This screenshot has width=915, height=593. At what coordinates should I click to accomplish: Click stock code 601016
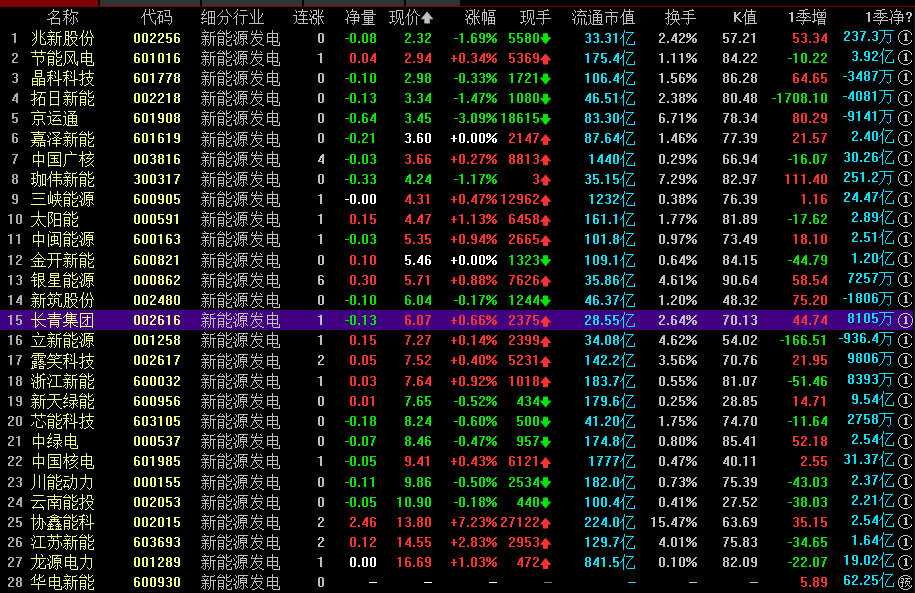click(x=157, y=58)
